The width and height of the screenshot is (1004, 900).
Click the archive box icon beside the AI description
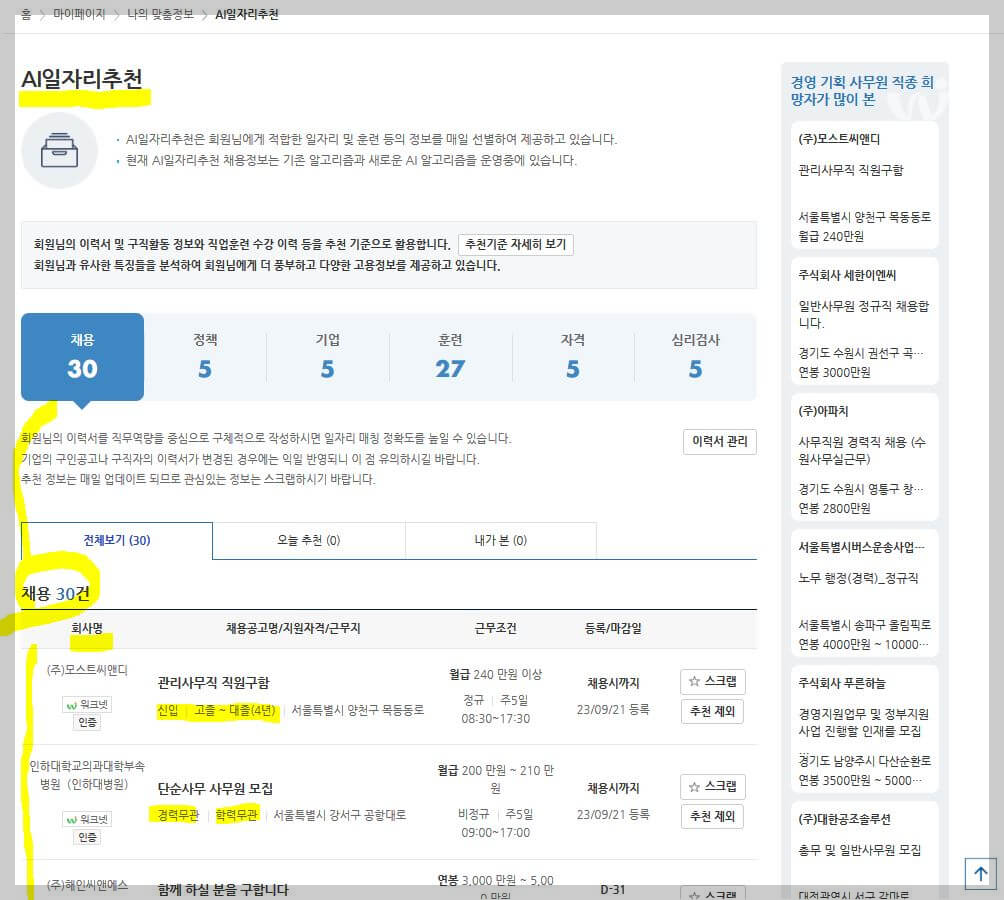point(58,150)
